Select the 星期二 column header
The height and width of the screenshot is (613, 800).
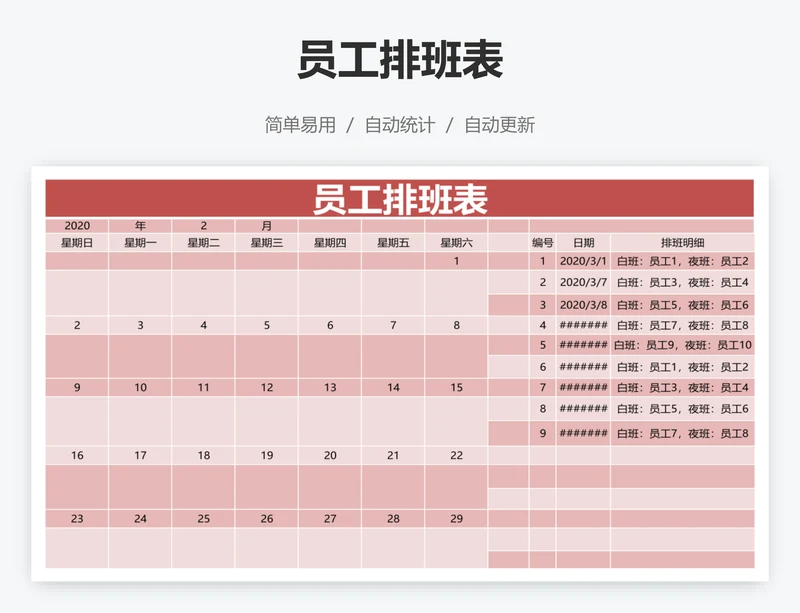(x=204, y=243)
